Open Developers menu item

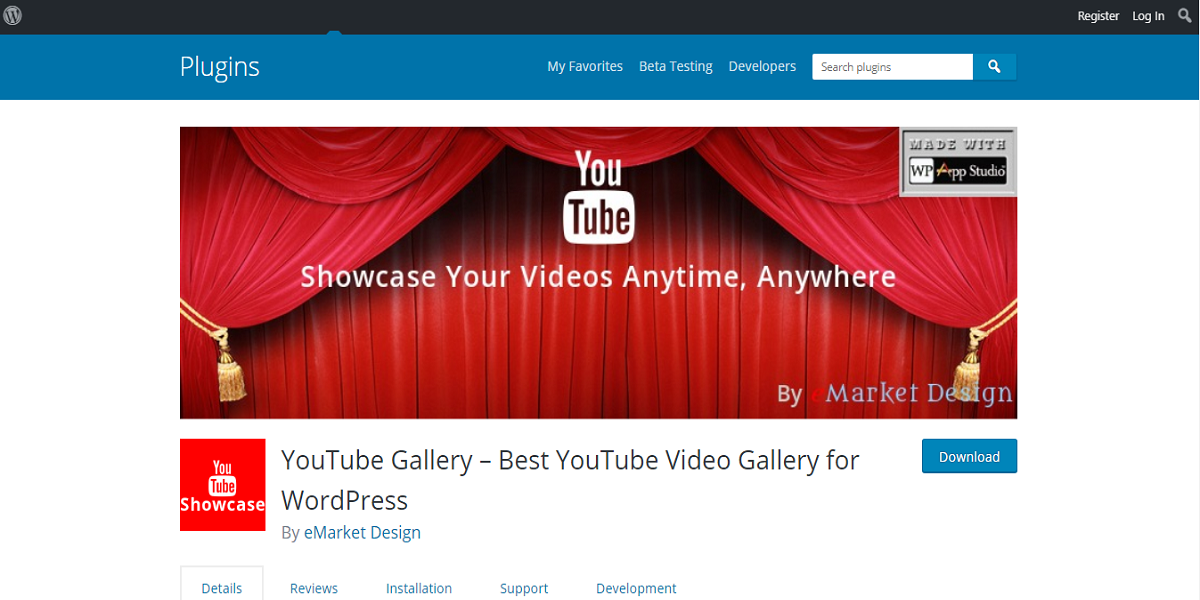click(x=762, y=67)
